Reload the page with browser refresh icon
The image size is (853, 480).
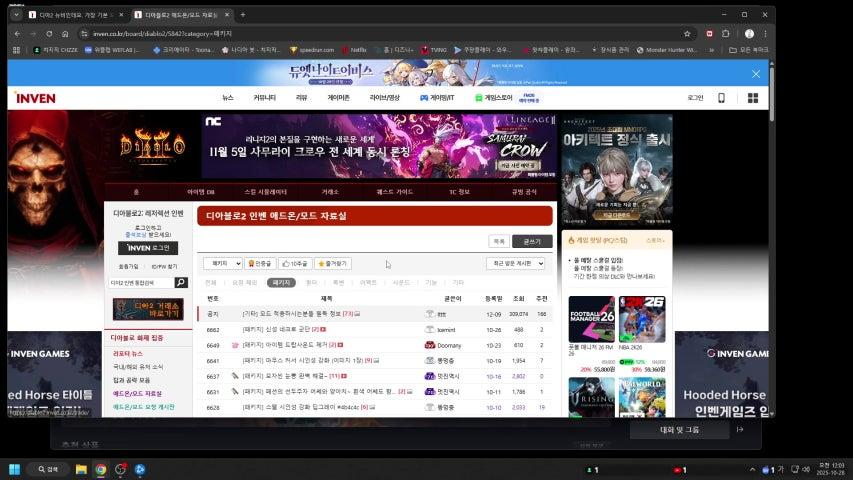coord(49,33)
